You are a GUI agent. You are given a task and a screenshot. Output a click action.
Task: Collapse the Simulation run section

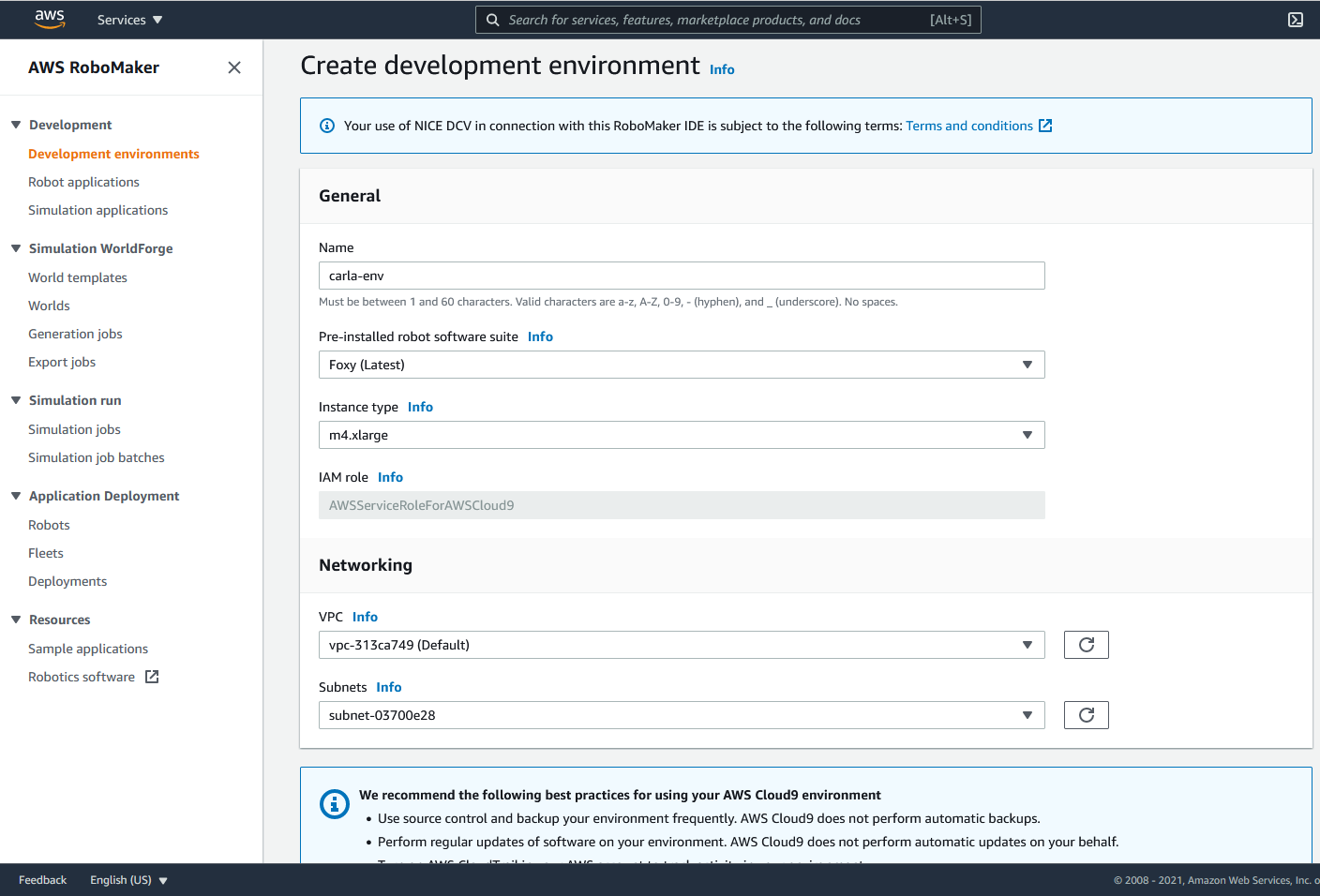pyautogui.click(x=16, y=400)
